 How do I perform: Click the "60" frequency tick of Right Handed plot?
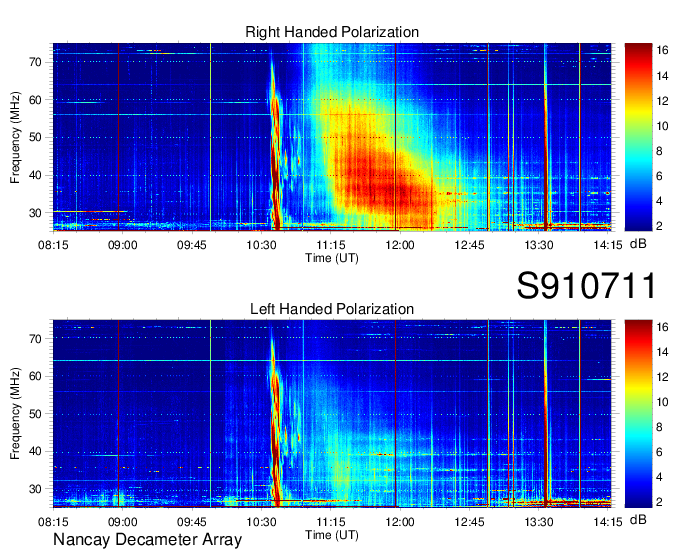[36, 100]
